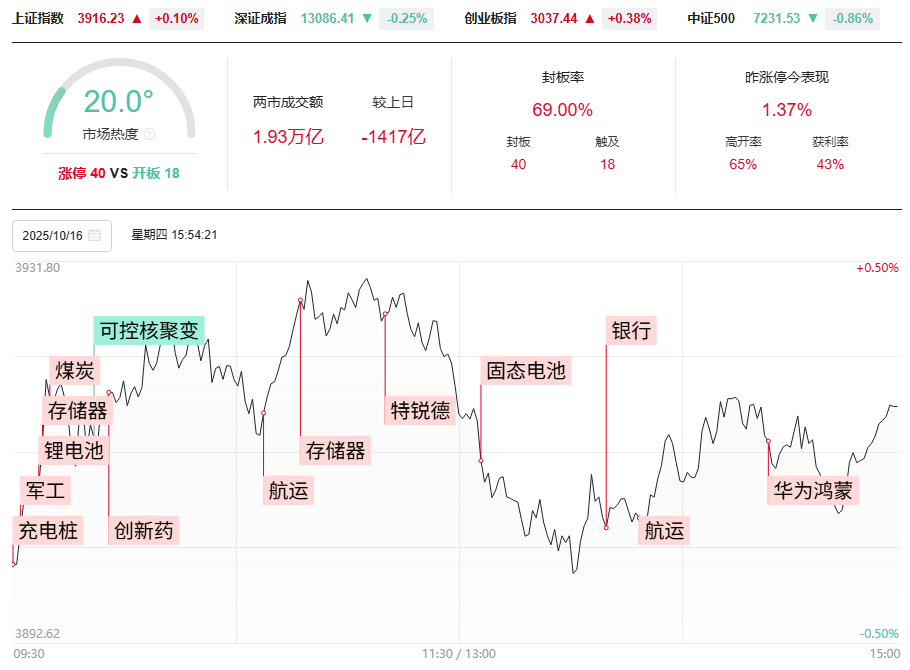Select the 可控核聚变 chart label

click(150, 330)
